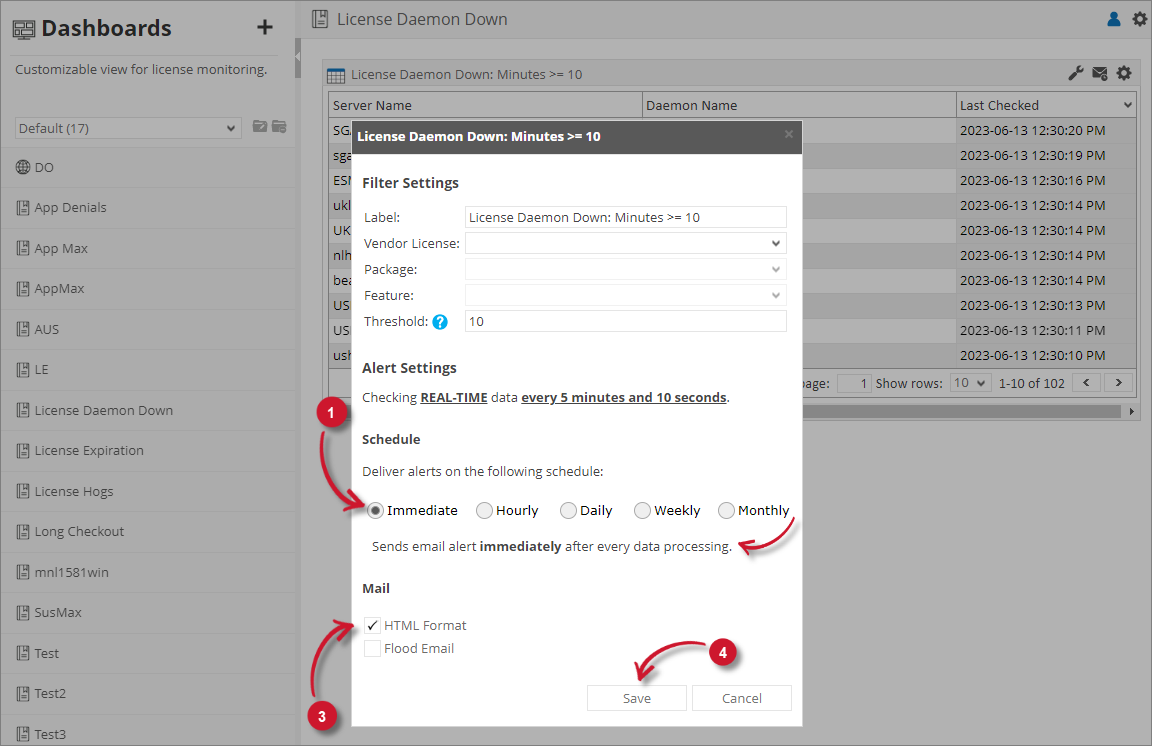1152x746 pixels.
Task: Click the email alert envelope icon
Action: [x=1100, y=73]
